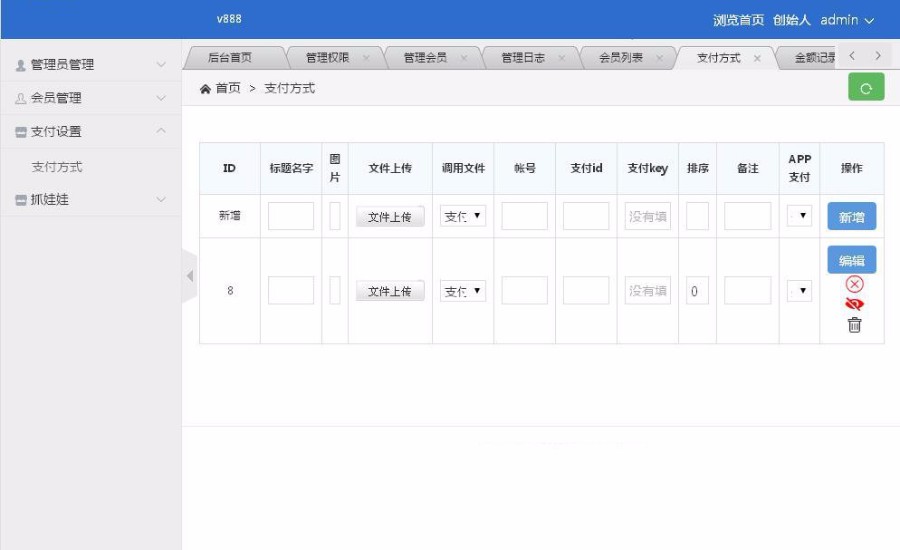Image resolution: width=900 pixels, height=550 pixels.
Task: Click the ID cell showing 8
Action: 230,291
